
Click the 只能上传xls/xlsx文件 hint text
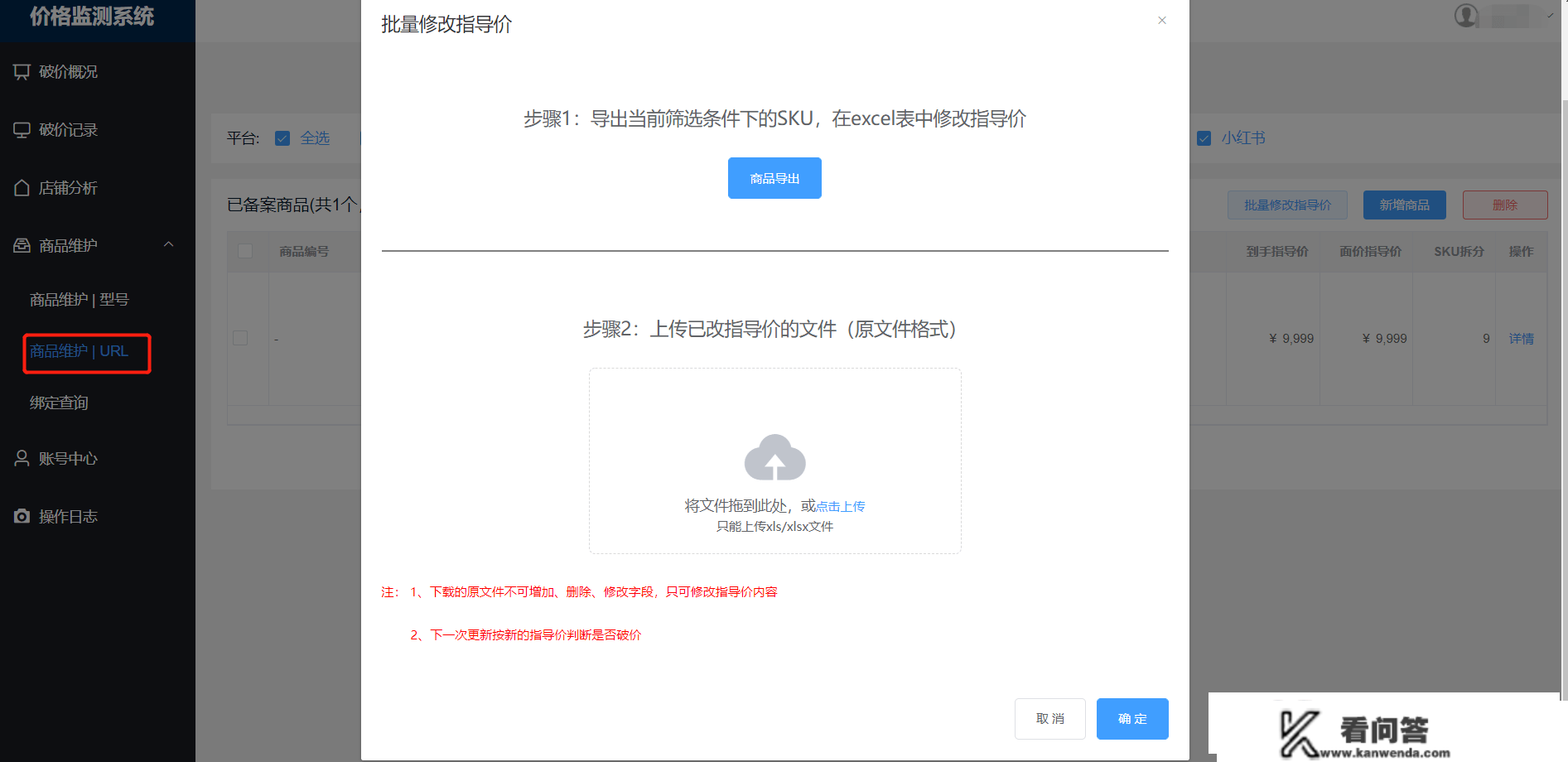[774, 527]
